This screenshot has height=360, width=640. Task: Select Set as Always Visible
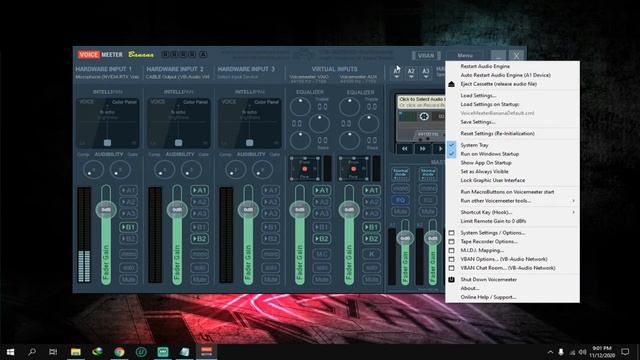tap(484, 172)
